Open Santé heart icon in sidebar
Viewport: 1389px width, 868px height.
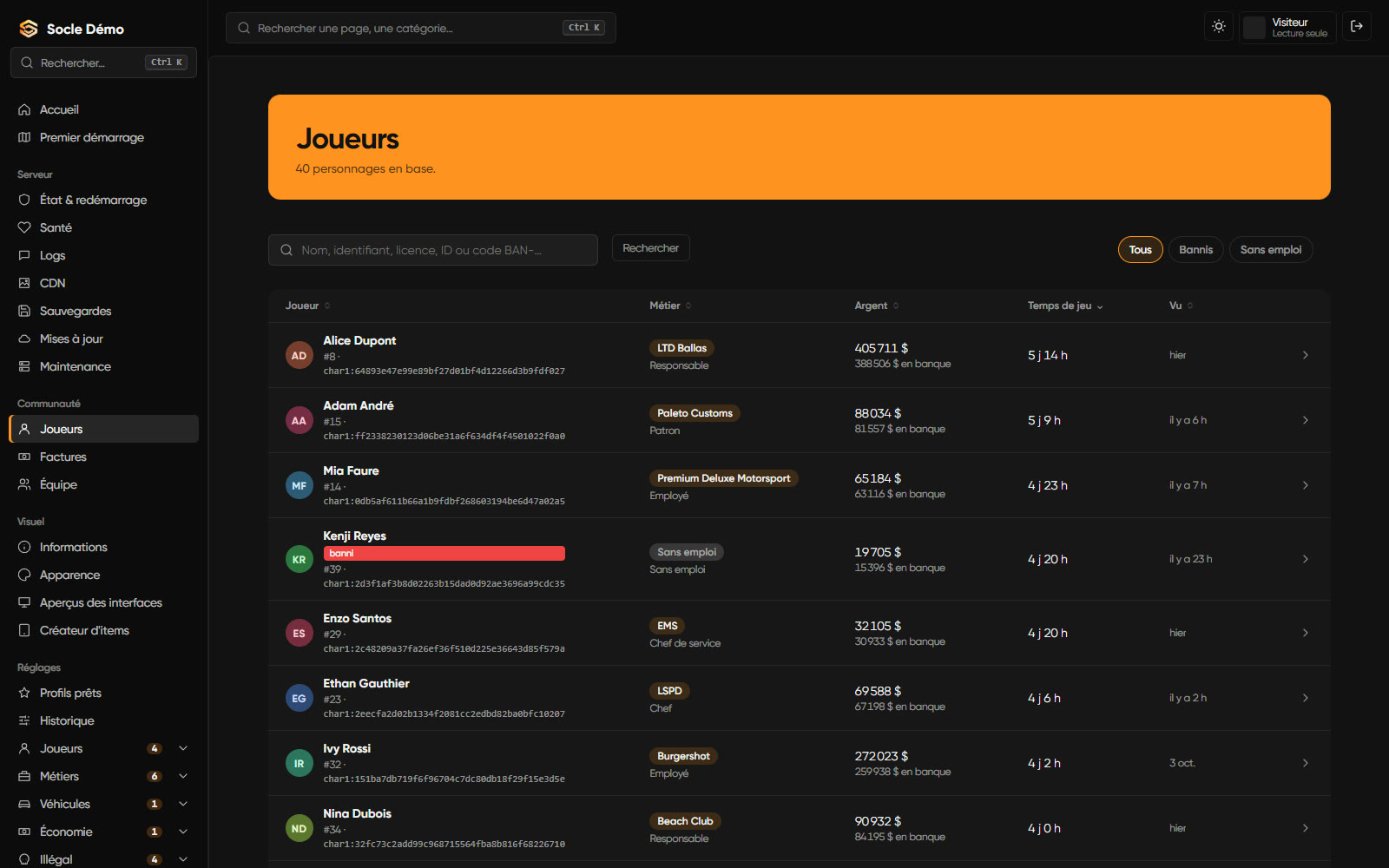pyautogui.click(x=24, y=227)
